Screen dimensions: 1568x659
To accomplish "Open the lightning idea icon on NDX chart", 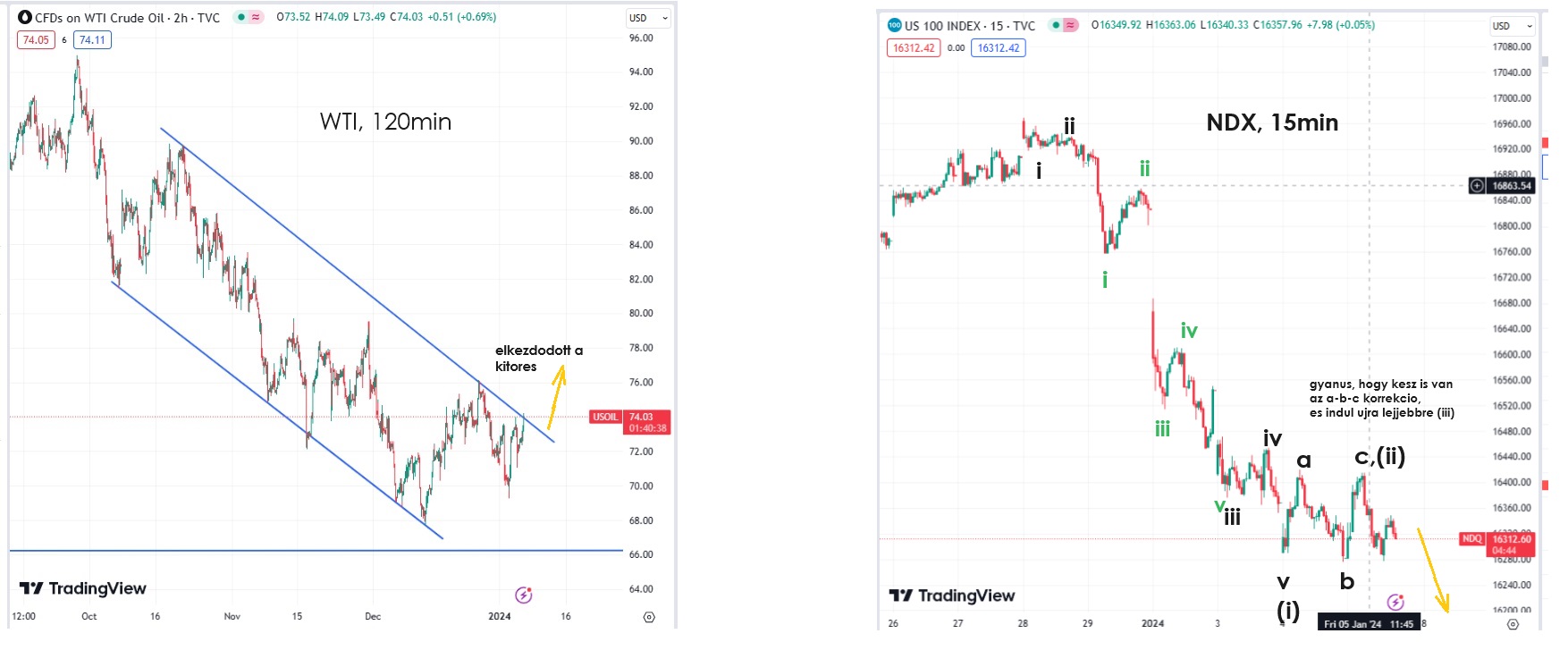I will click(x=1395, y=602).
